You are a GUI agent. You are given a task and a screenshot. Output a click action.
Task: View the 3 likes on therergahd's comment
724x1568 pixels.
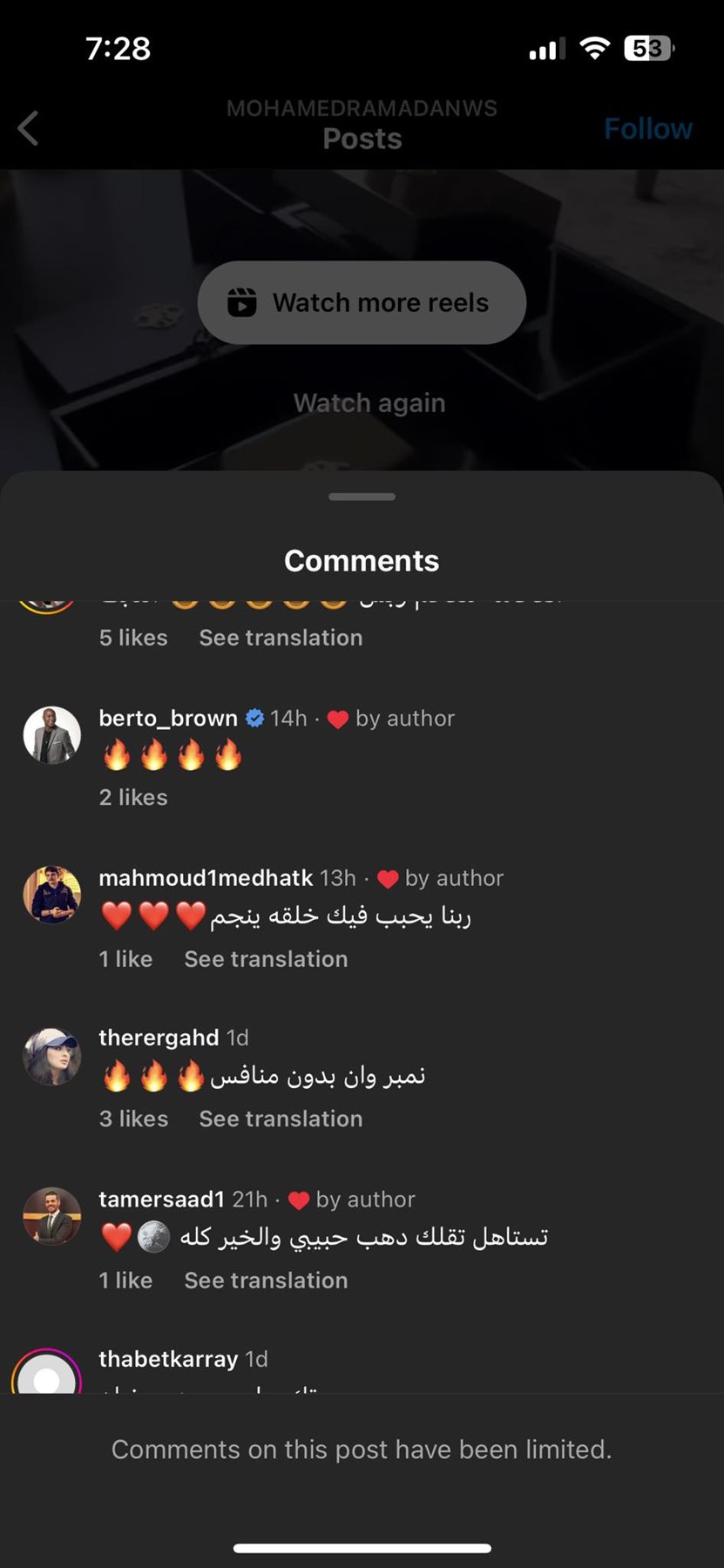coord(133,1119)
